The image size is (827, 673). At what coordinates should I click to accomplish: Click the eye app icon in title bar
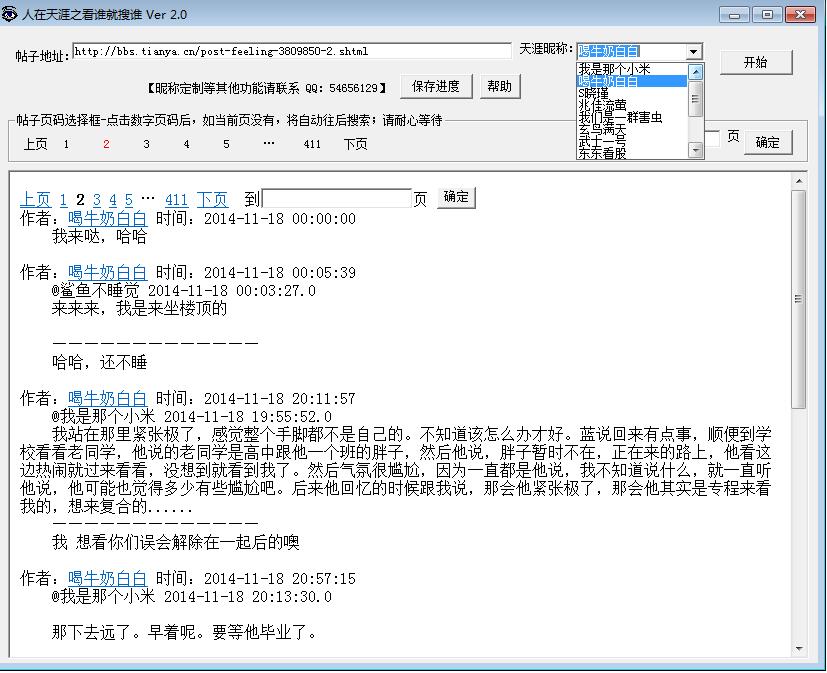point(9,14)
